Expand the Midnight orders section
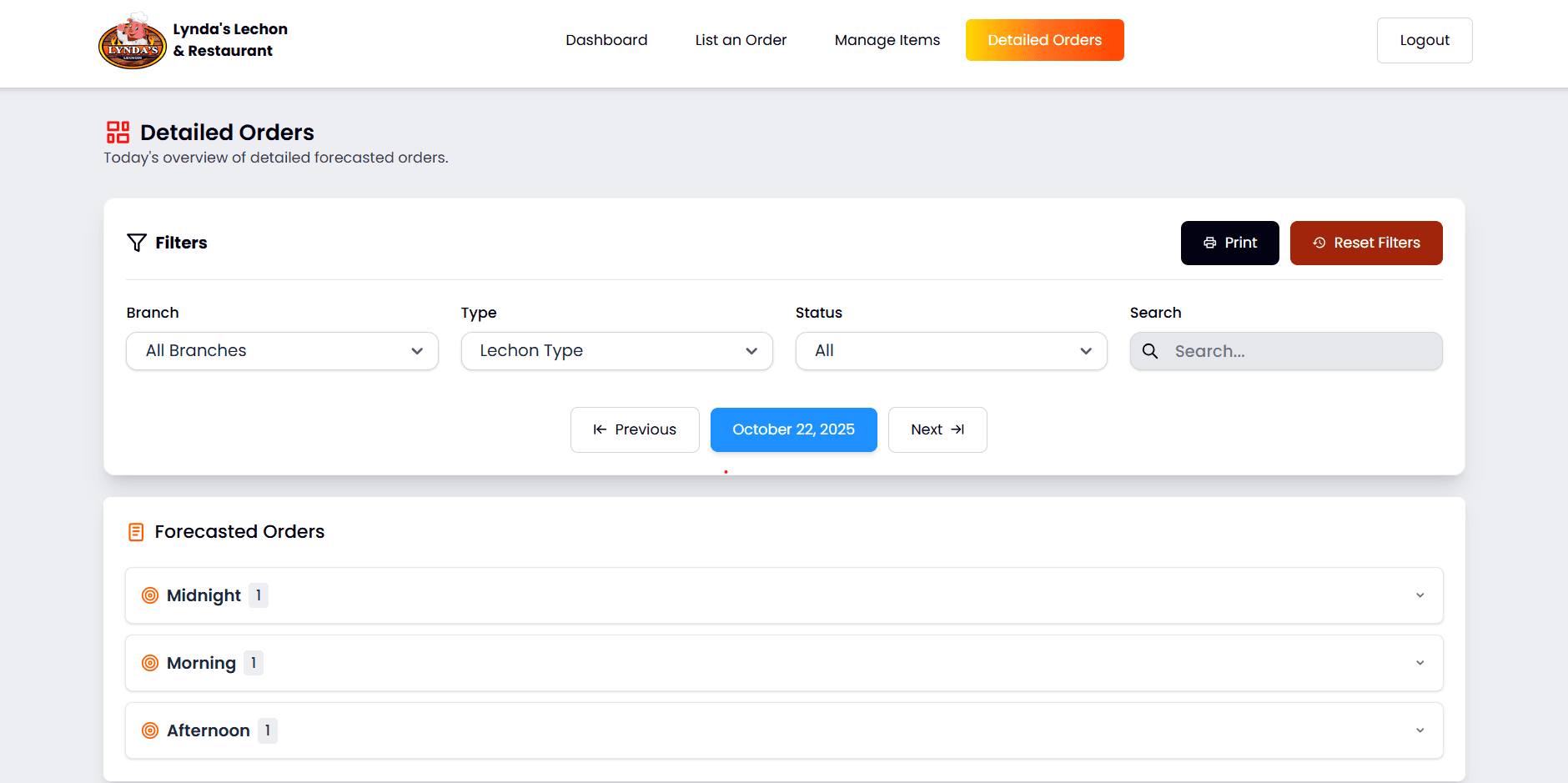 pyautogui.click(x=1420, y=595)
